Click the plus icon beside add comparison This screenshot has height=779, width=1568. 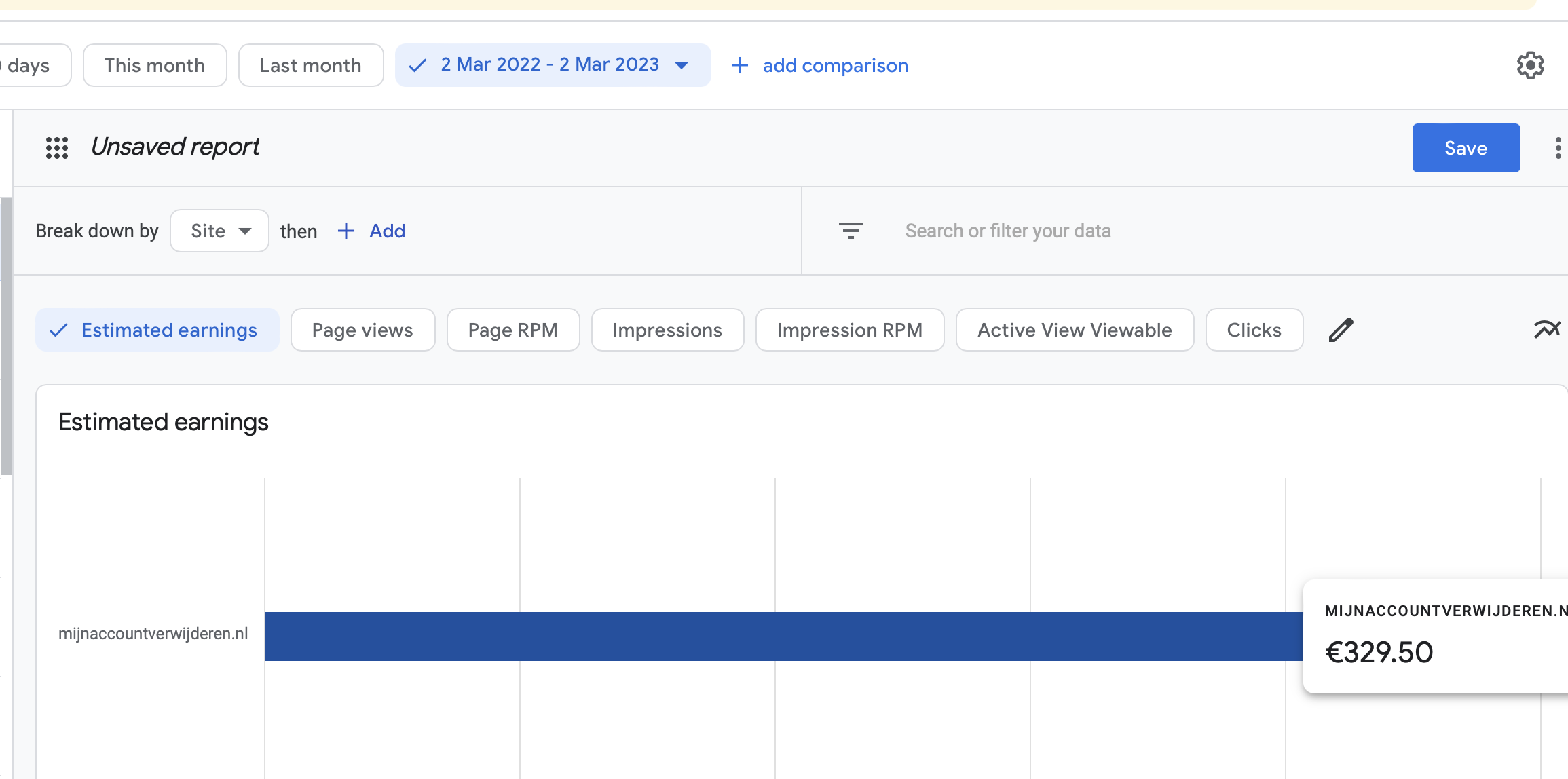click(x=739, y=65)
